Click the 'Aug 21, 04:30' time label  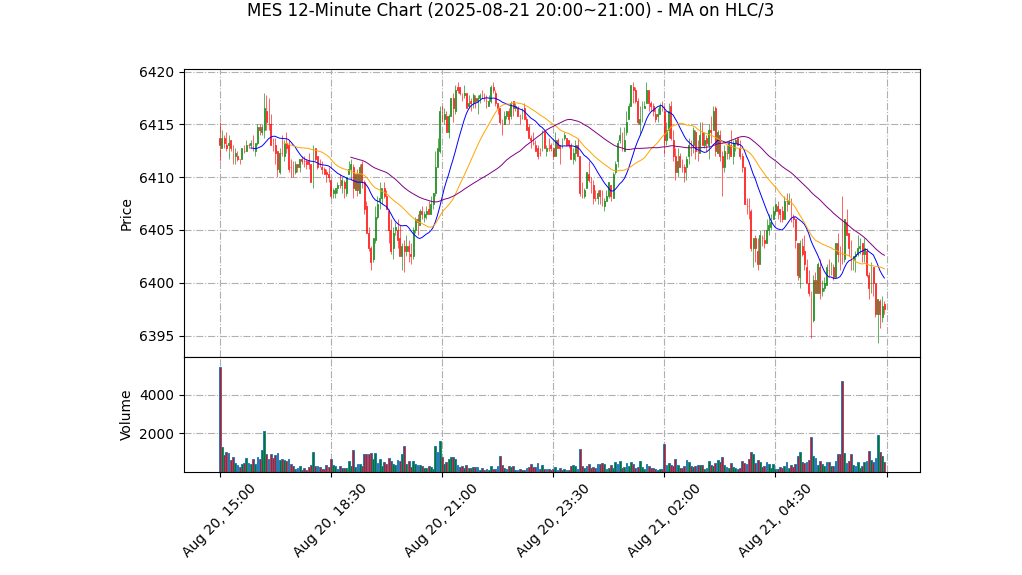coord(775,521)
